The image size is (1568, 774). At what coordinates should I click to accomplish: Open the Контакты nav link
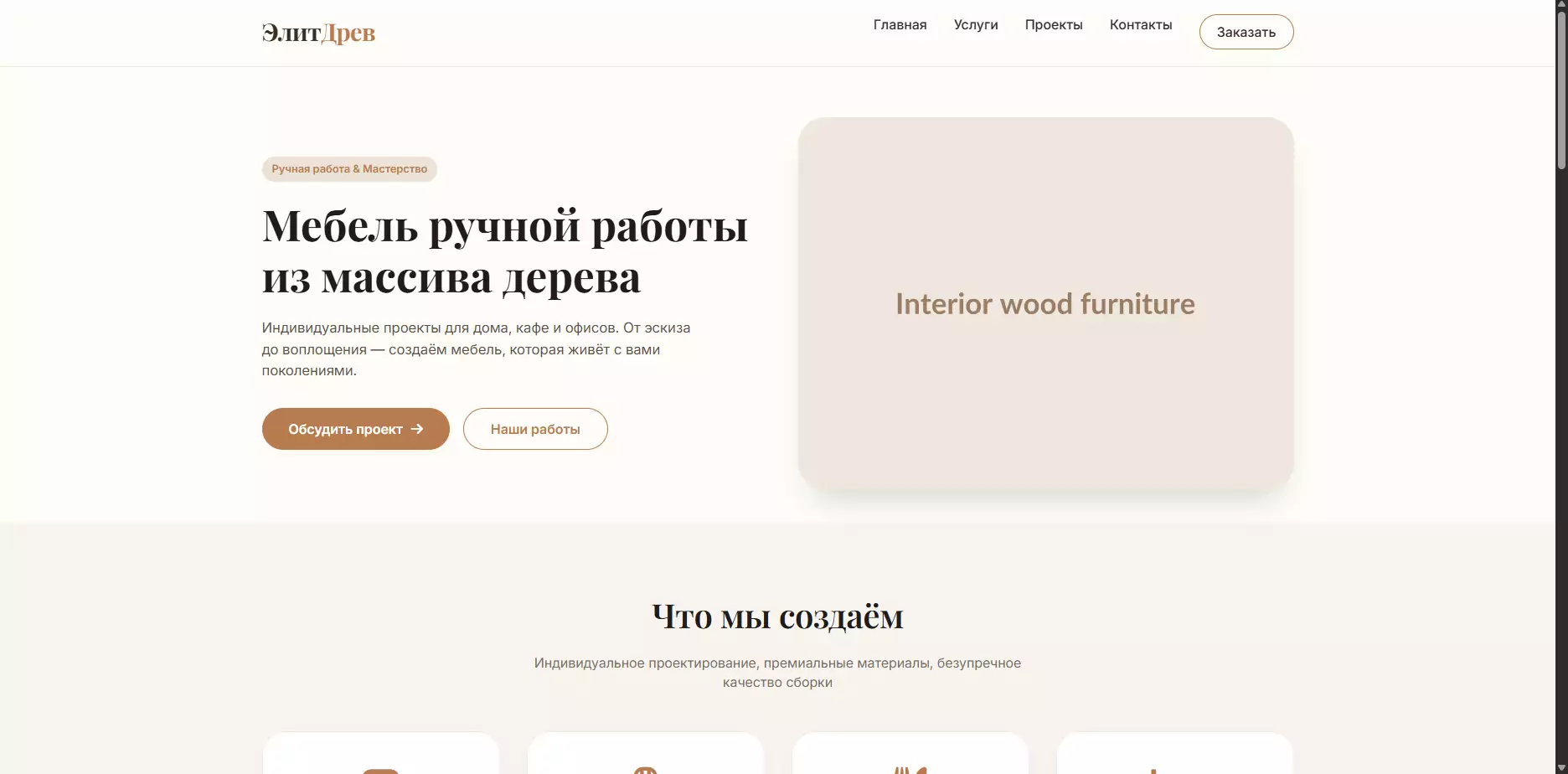coord(1141,25)
